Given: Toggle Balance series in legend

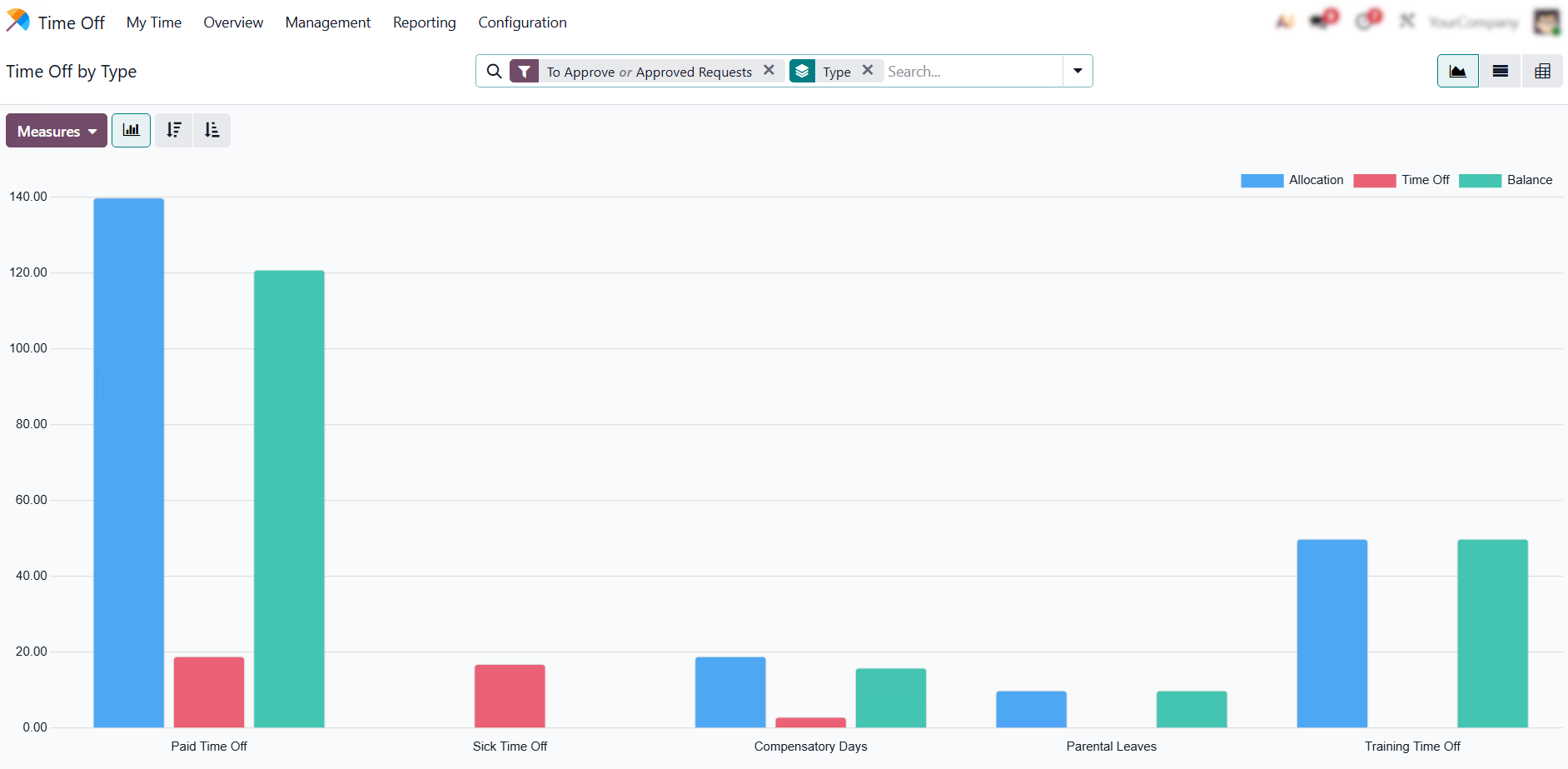Looking at the screenshot, I should [1506, 180].
